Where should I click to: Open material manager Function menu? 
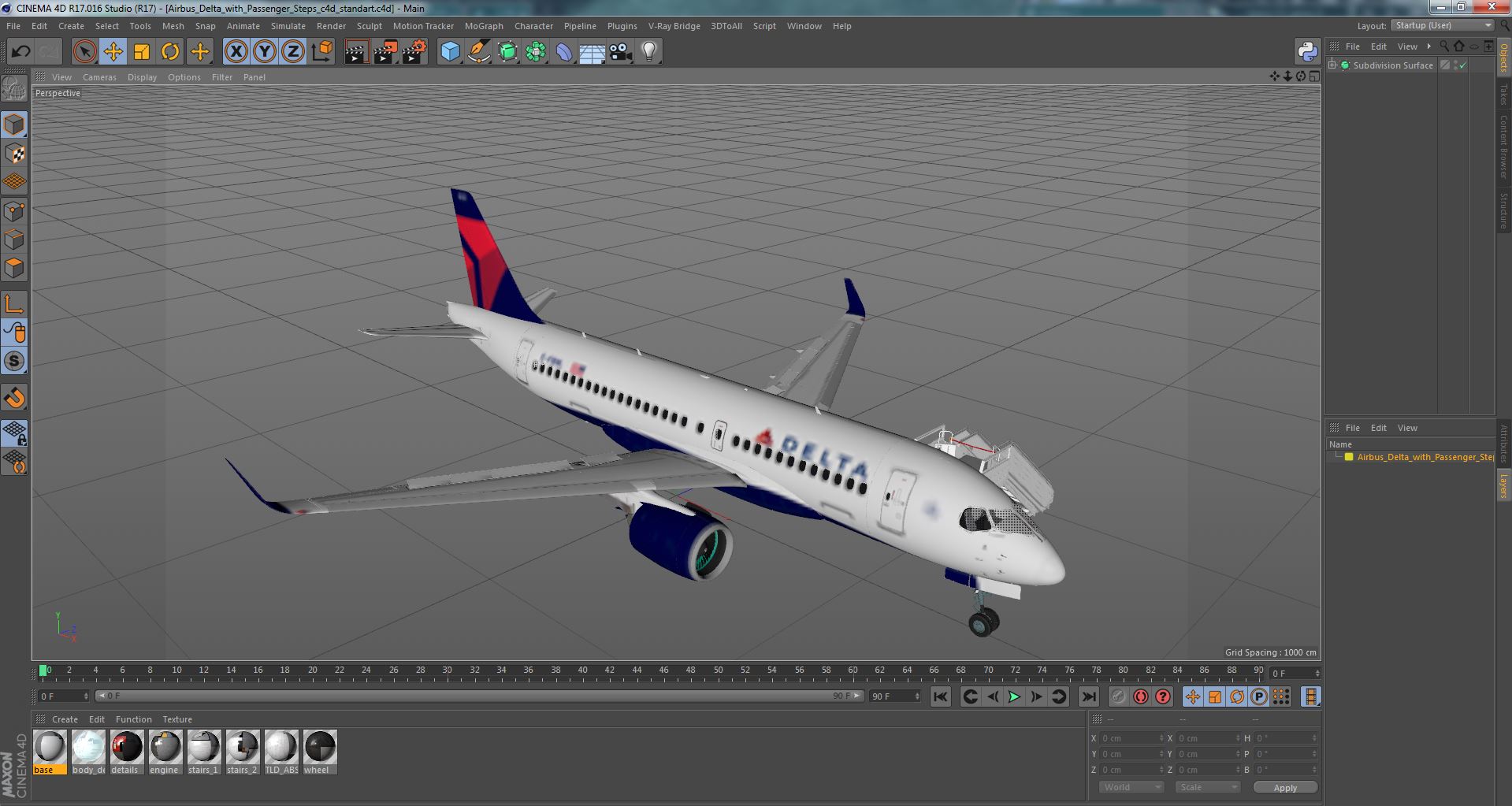pos(133,719)
